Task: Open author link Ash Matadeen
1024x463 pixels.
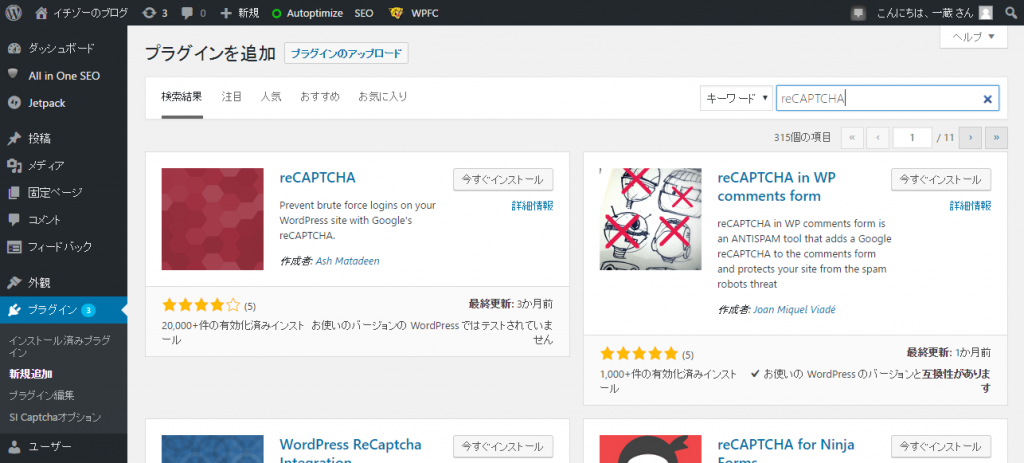Action: pyautogui.click(x=347, y=261)
